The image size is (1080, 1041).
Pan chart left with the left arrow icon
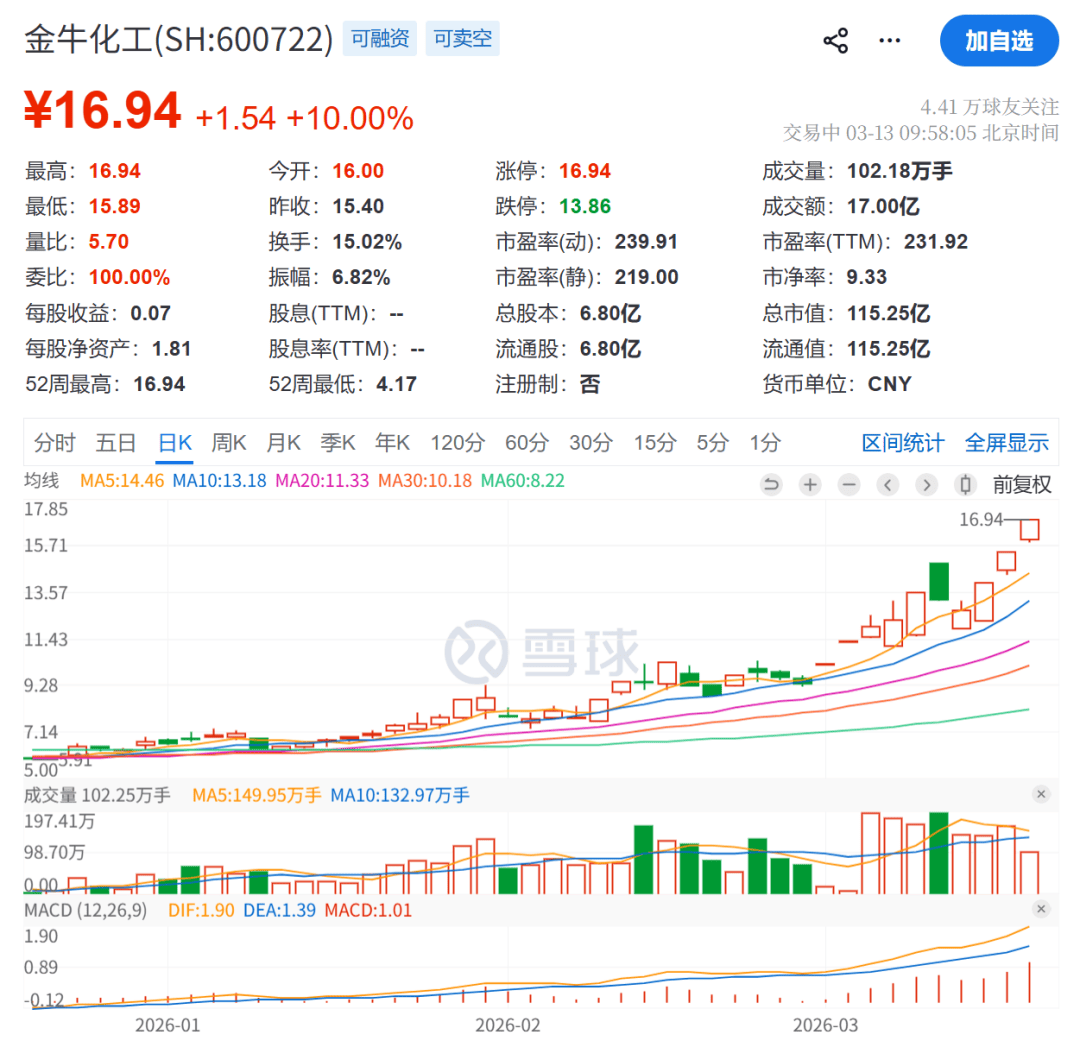tap(887, 484)
